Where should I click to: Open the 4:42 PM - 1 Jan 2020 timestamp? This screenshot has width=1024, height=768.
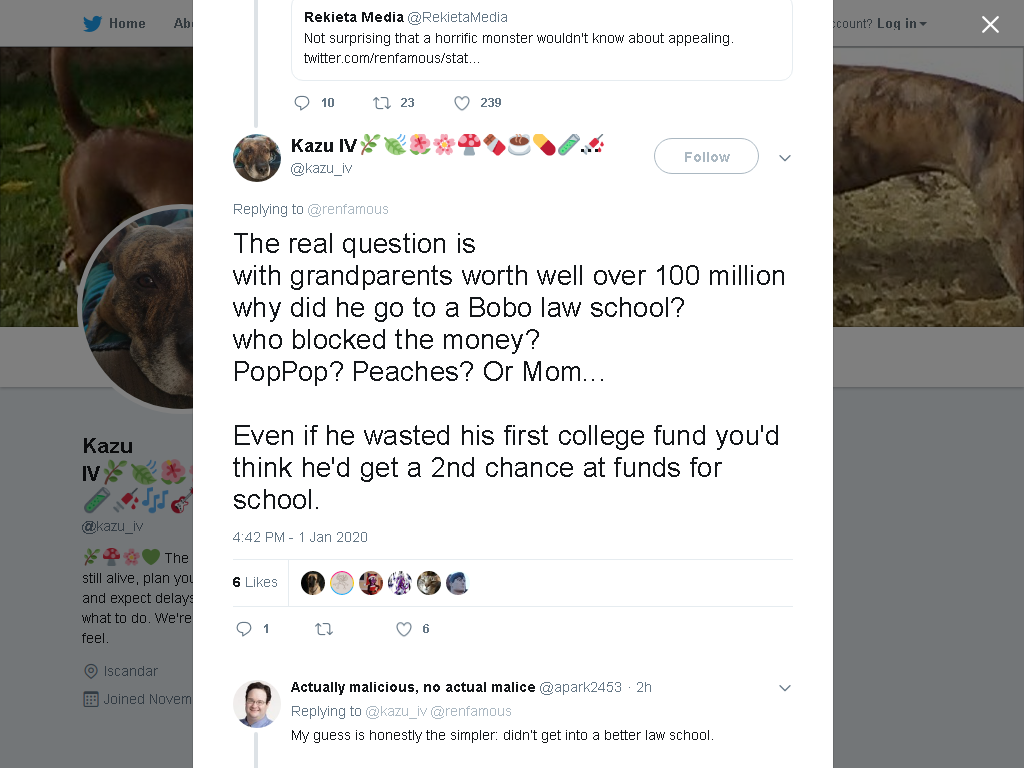coord(300,537)
